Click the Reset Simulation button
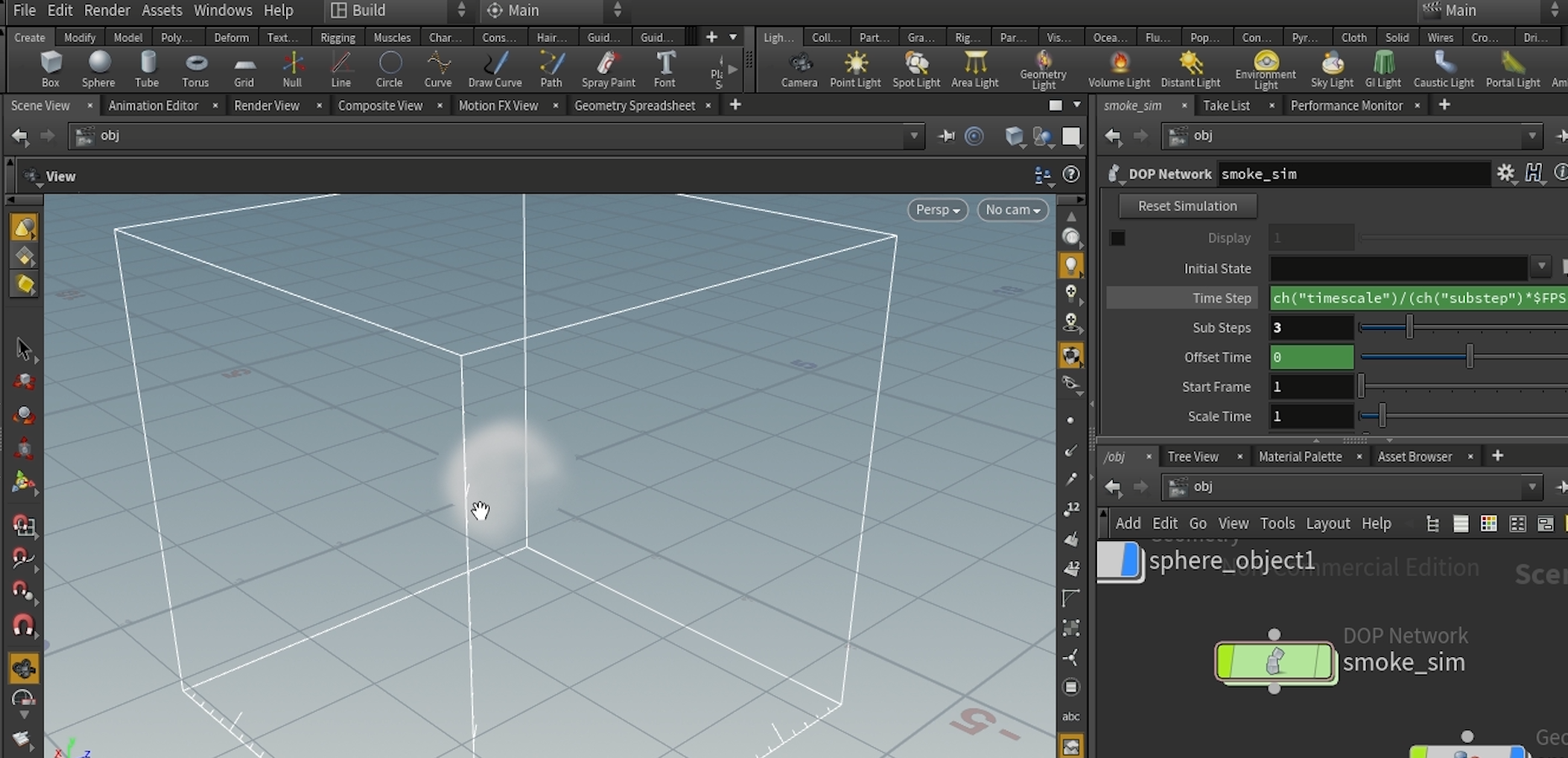The height and width of the screenshot is (758, 1568). [x=1187, y=206]
